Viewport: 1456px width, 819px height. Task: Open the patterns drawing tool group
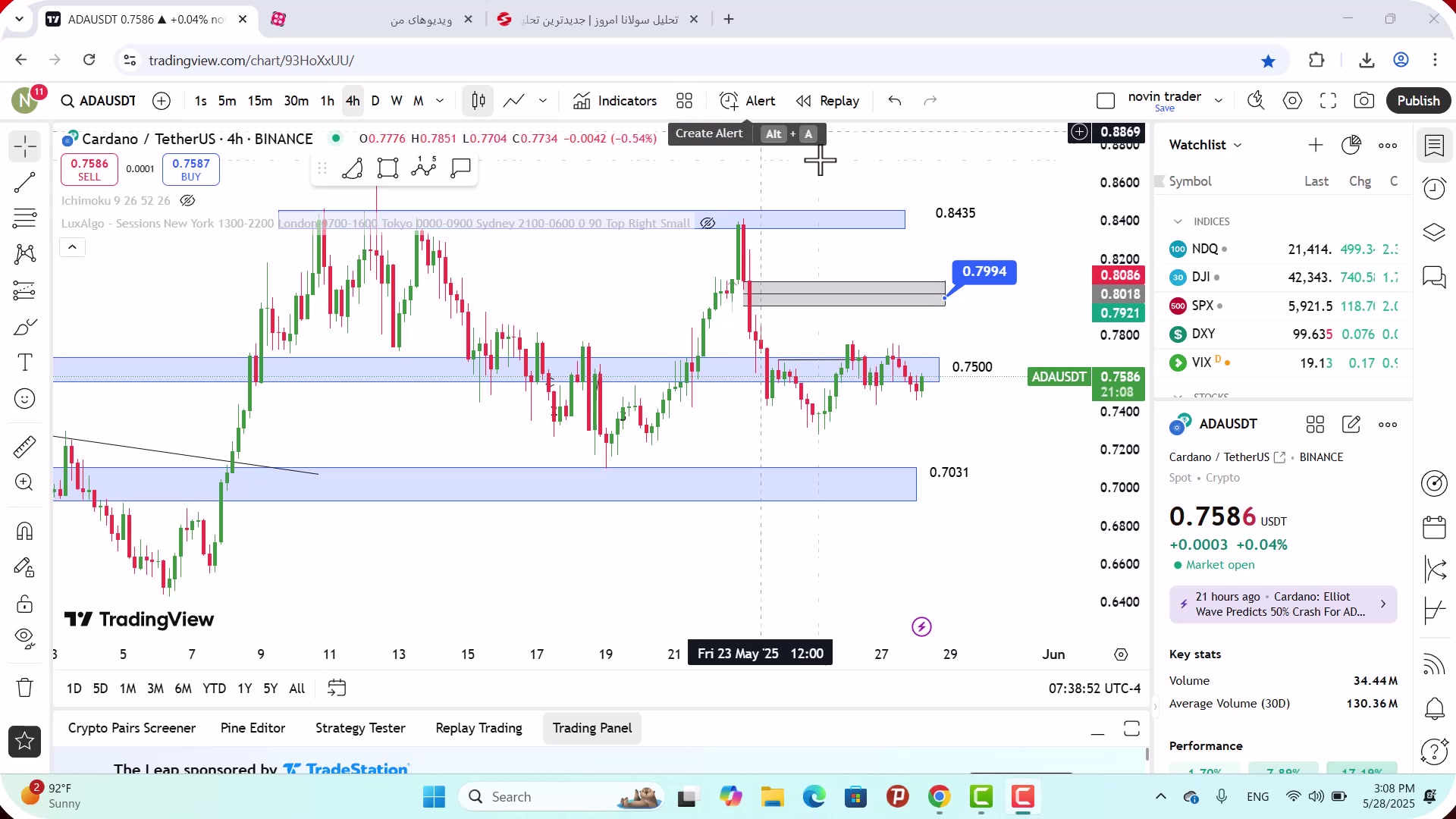(x=24, y=254)
